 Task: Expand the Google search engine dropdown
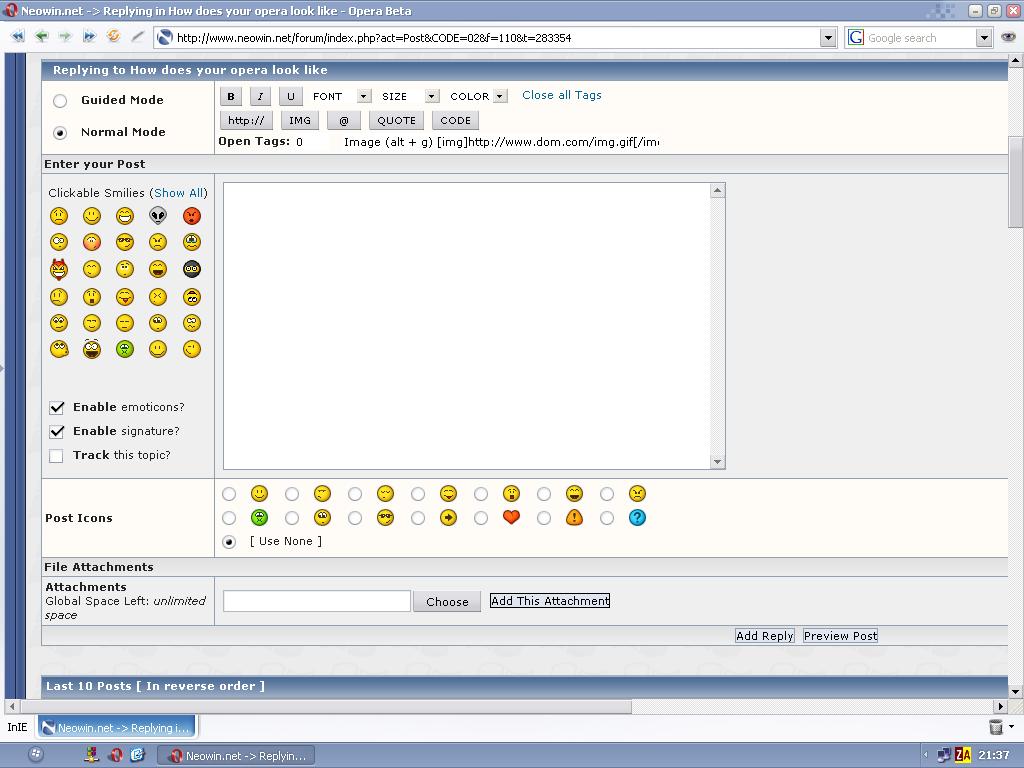pos(984,38)
